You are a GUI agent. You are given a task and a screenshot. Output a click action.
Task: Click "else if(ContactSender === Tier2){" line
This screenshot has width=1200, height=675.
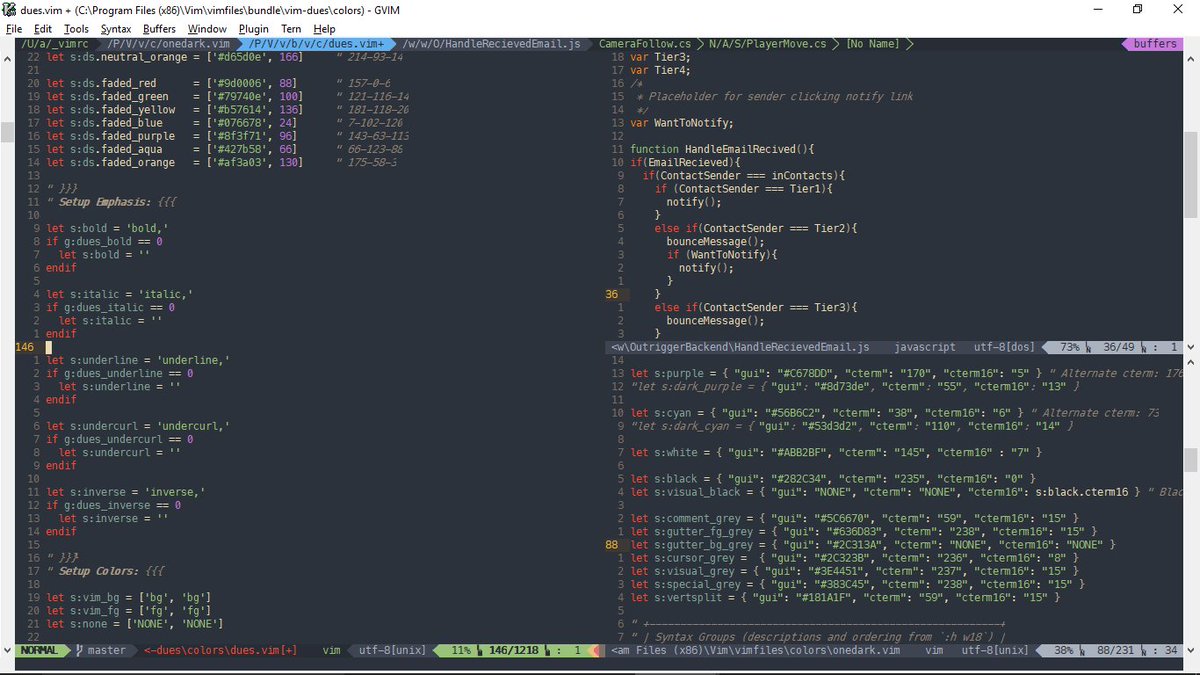(756, 228)
